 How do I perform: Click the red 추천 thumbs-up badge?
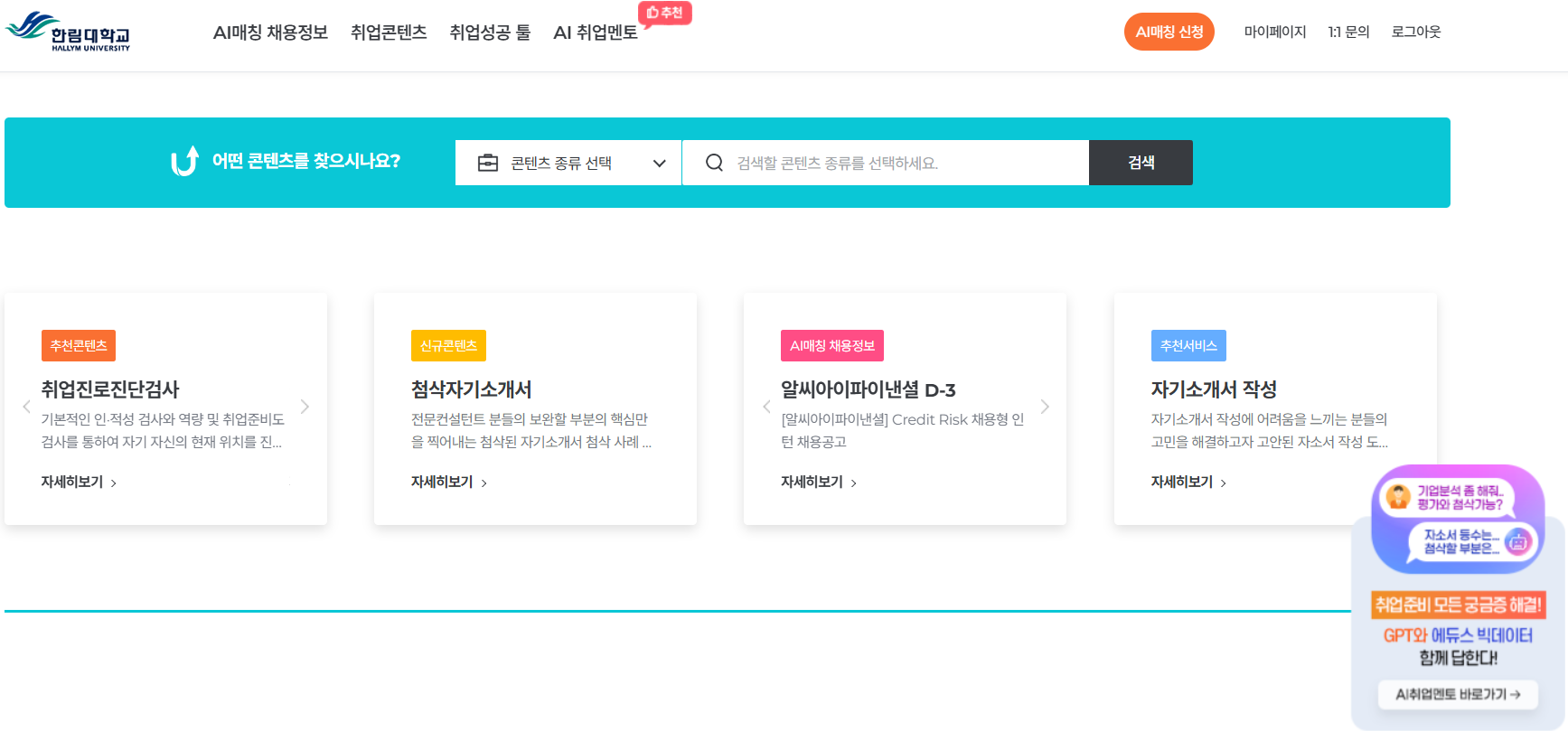[x=665, y=13]
